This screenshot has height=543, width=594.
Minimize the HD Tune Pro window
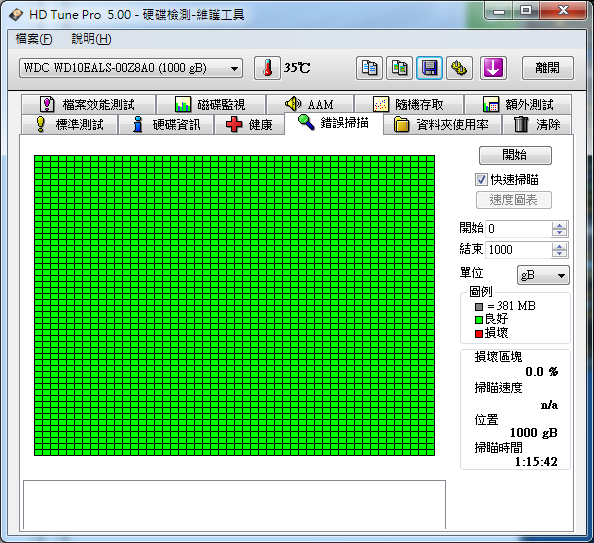(x=499, y=11)
